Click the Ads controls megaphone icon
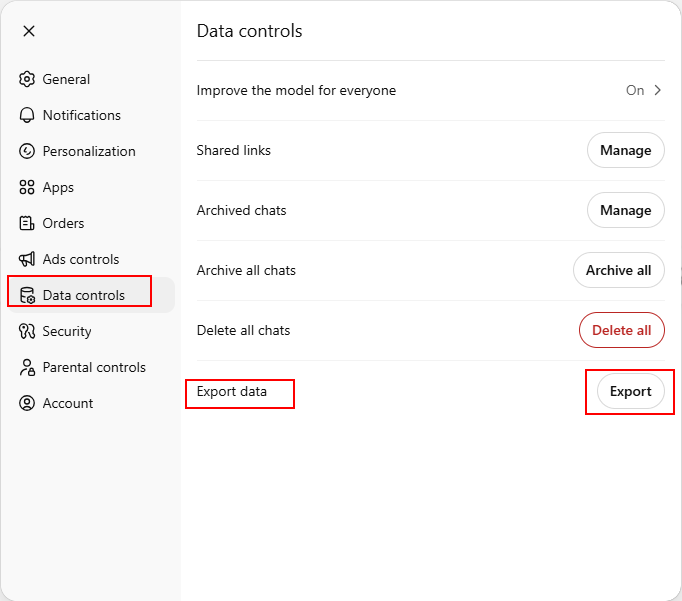682x601 pixels. (x=27, y=259)
